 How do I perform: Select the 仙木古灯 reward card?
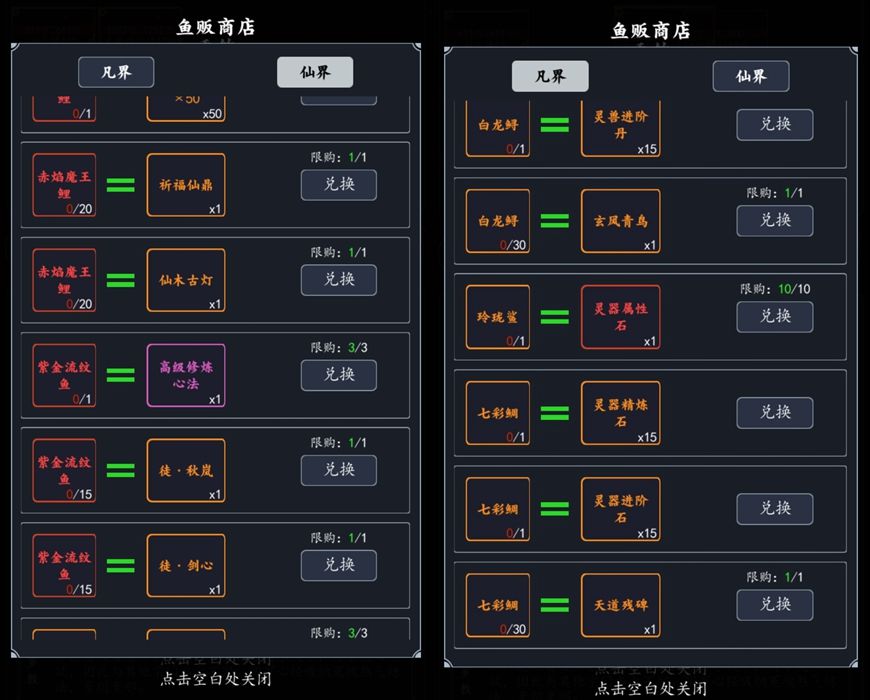(186, 280)
